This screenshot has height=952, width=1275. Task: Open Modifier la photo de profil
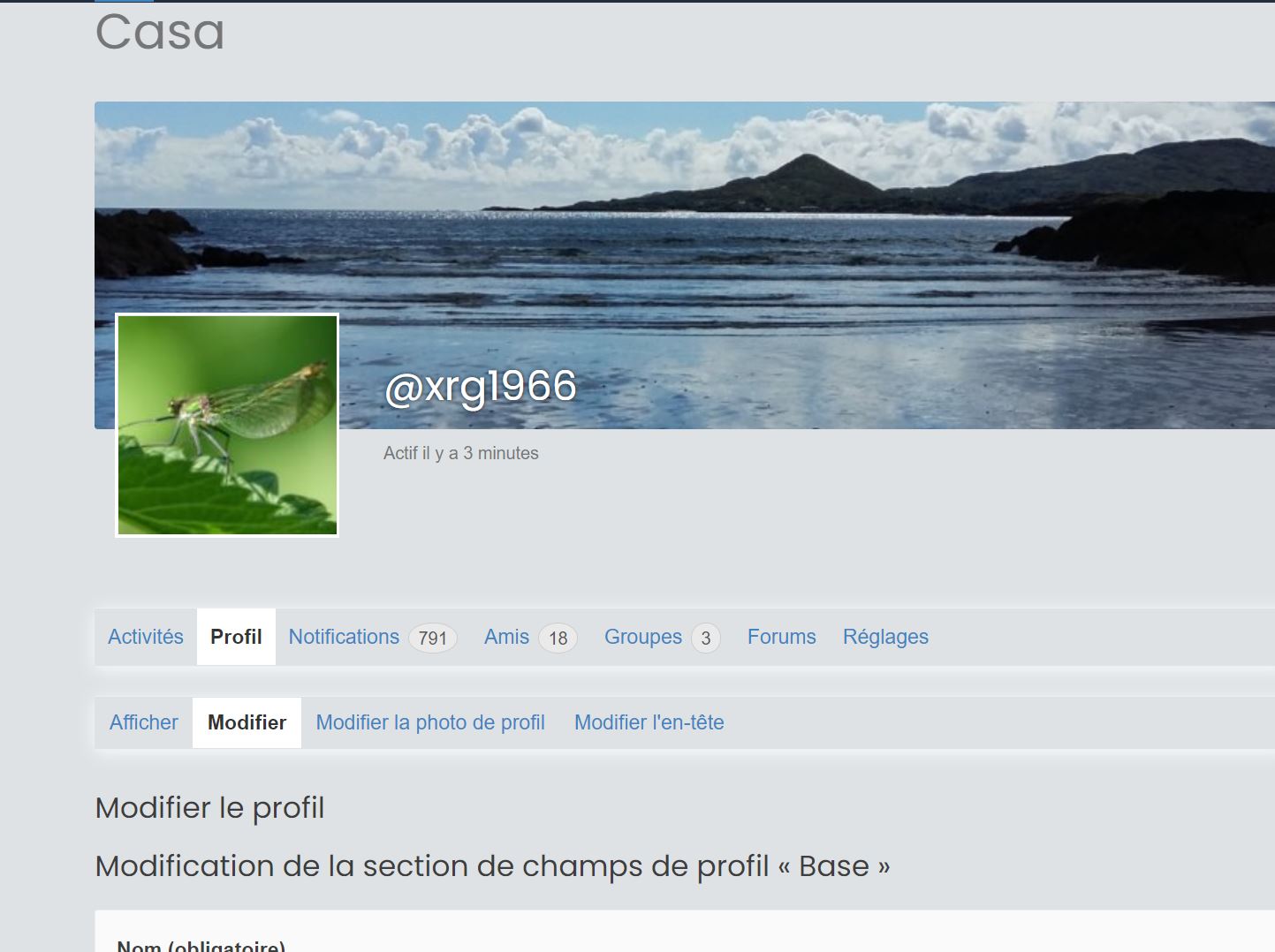(430, 722)
